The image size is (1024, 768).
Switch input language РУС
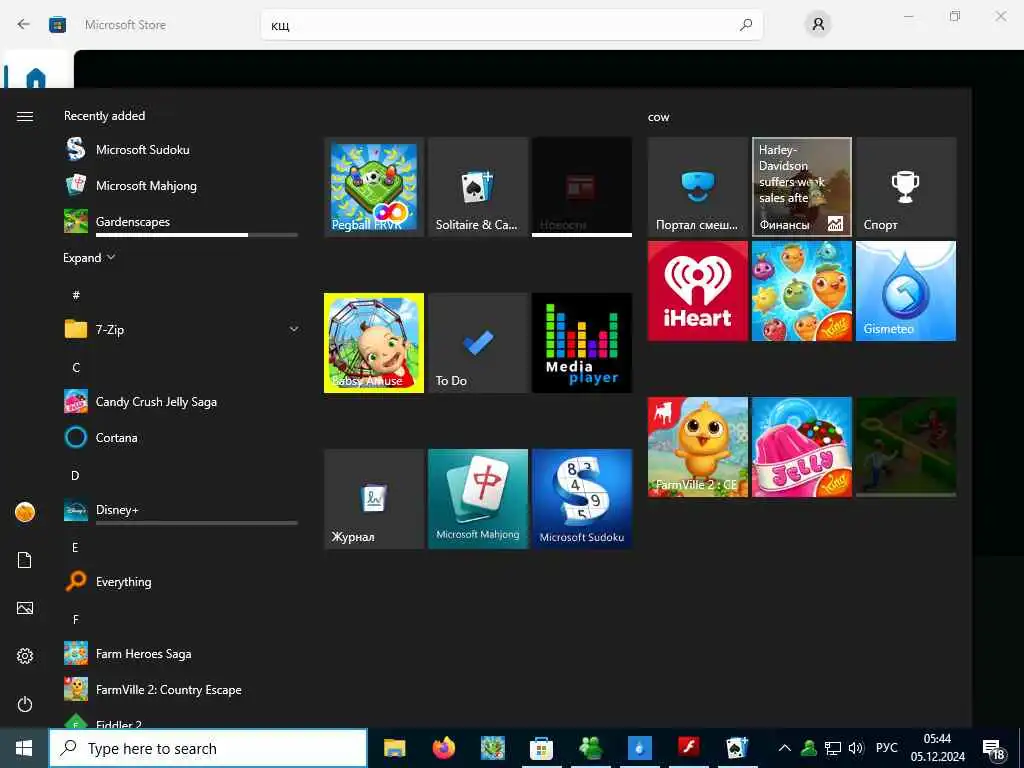tap(886, 748)
